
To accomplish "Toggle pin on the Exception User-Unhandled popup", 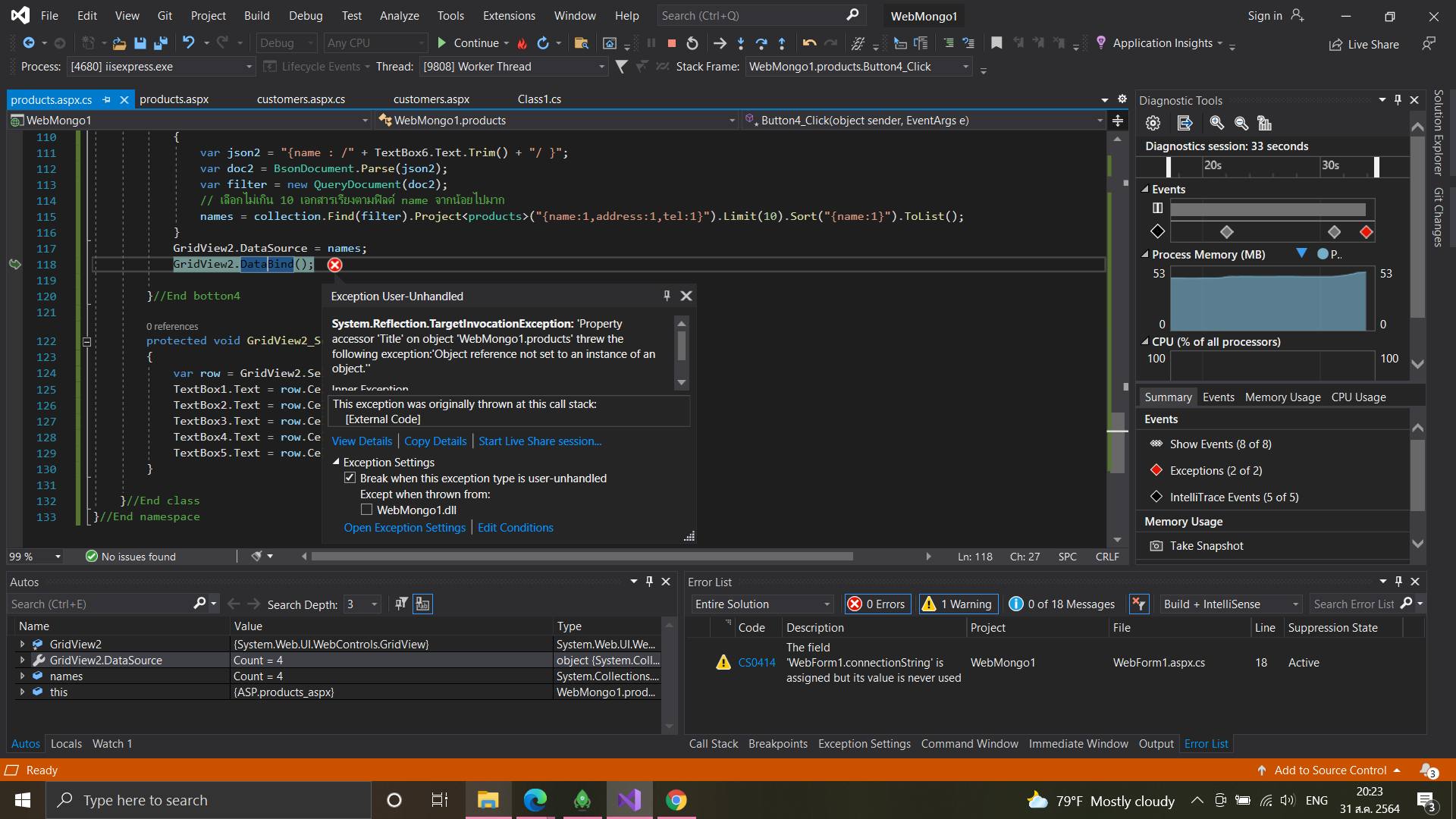I will (x=667, y=296).
